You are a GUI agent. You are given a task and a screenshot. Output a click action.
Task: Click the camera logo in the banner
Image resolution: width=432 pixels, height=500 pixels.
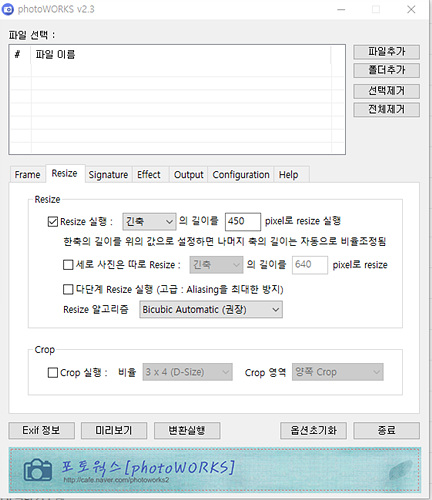pyautogui.click(x=38, y=470)
